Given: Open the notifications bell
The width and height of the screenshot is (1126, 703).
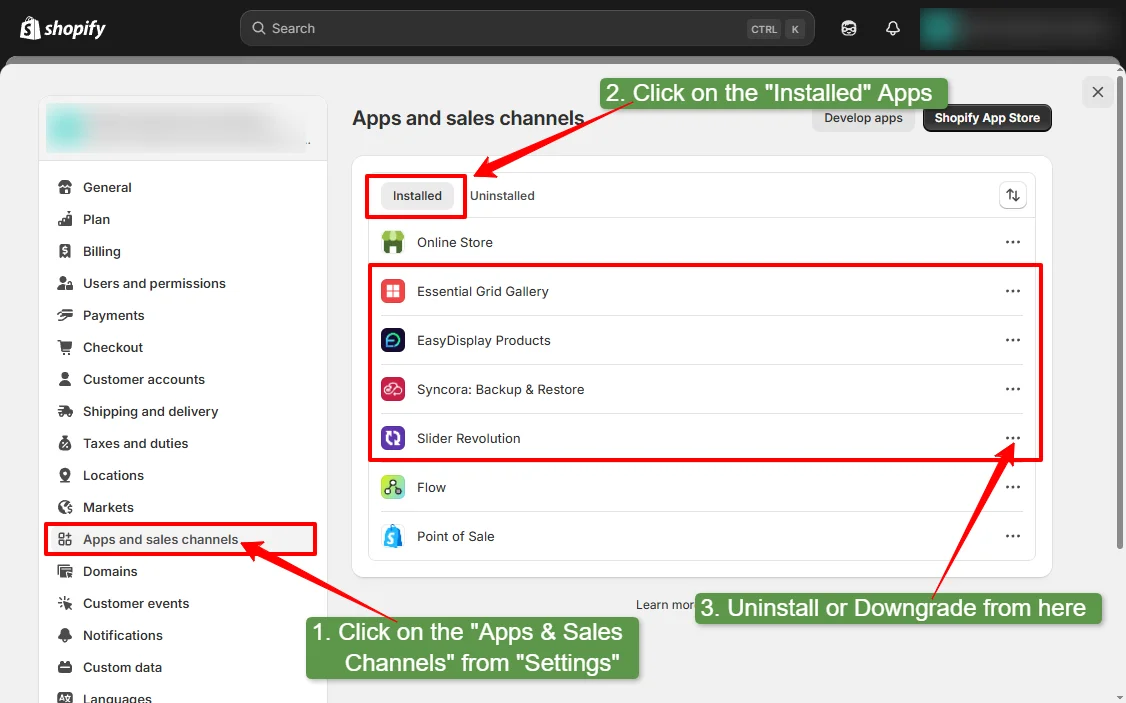Looking at the screenshot, I should [x=893, y=29].
